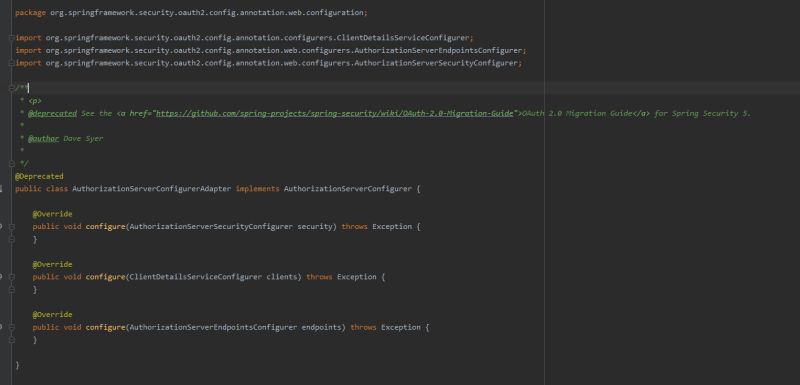Screen dimensions: 800x385
Task: Click the @author Javadoc tag
Action: tap(43, 138)
